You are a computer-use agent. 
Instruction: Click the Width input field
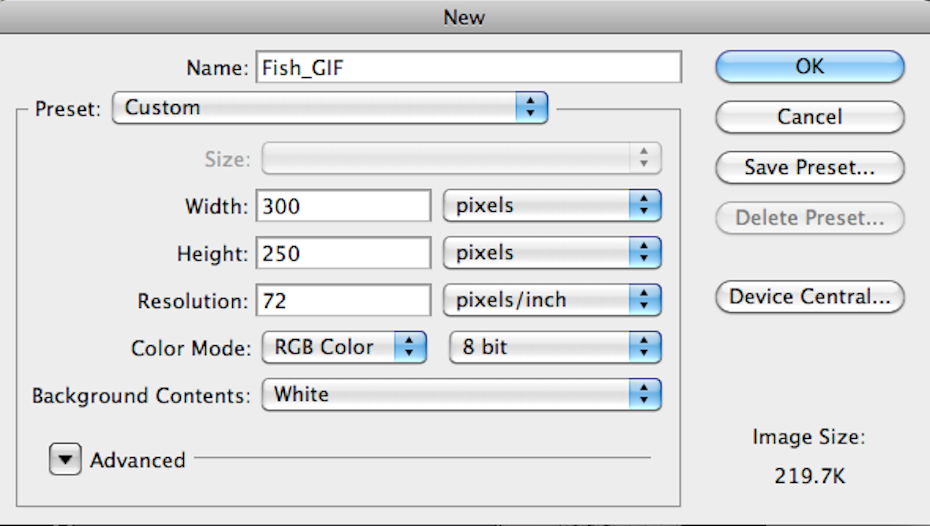(x=343, y=206)
